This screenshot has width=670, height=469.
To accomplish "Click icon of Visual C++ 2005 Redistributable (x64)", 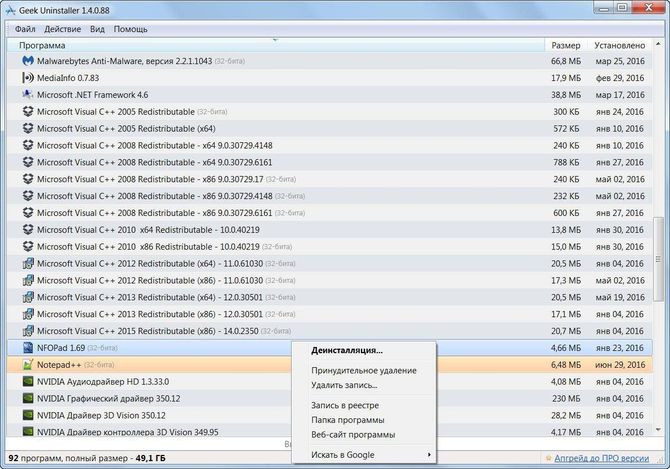I will tap(28, 128).
